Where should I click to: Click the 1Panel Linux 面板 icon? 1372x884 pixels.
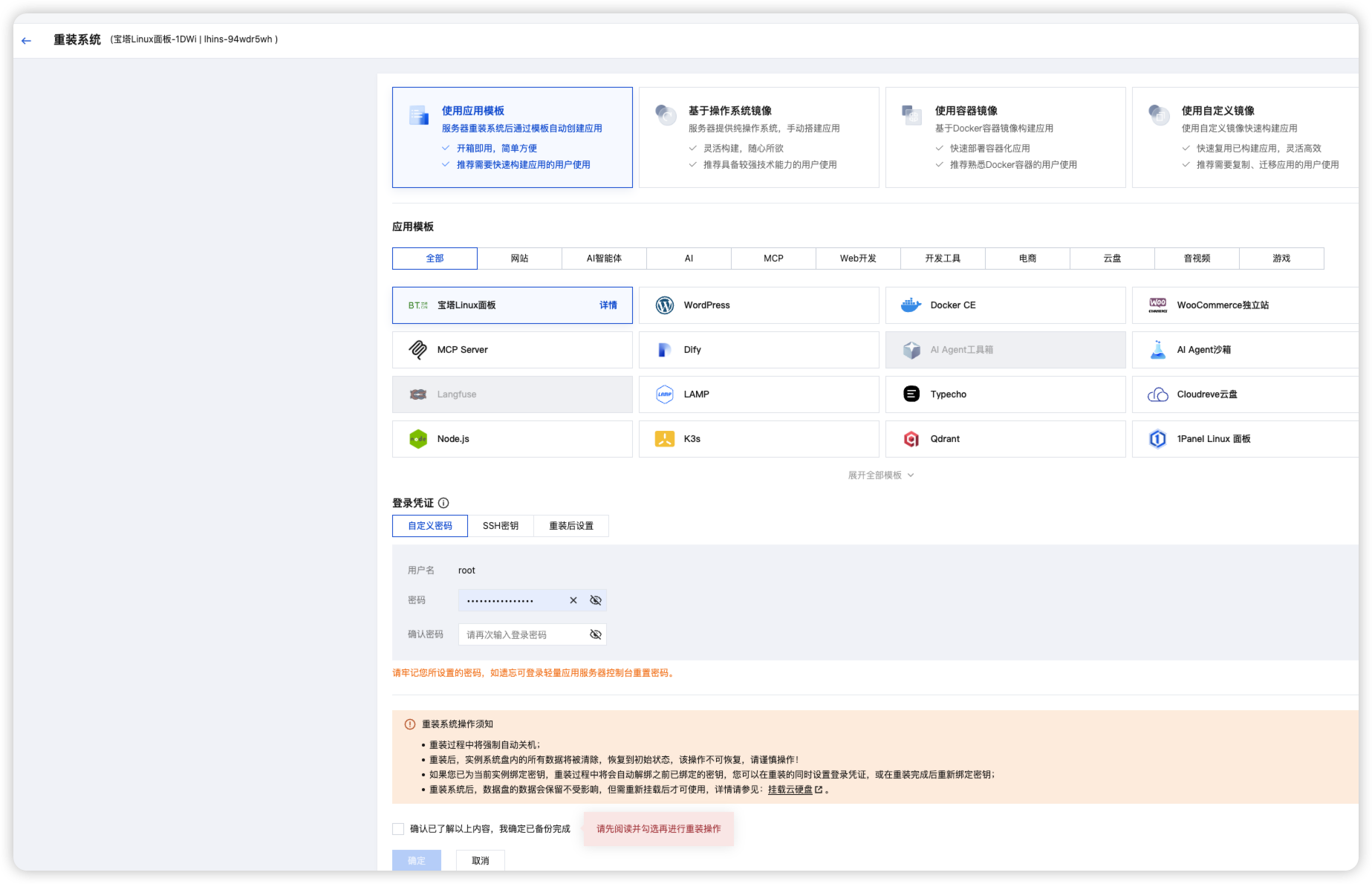(1158, 439)
